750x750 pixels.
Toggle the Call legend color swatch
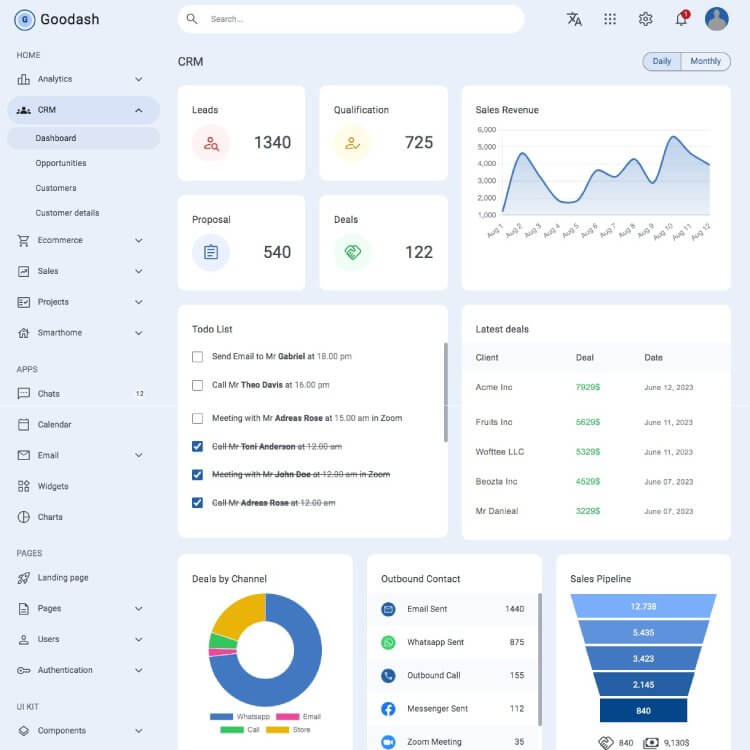click(232, 730)
